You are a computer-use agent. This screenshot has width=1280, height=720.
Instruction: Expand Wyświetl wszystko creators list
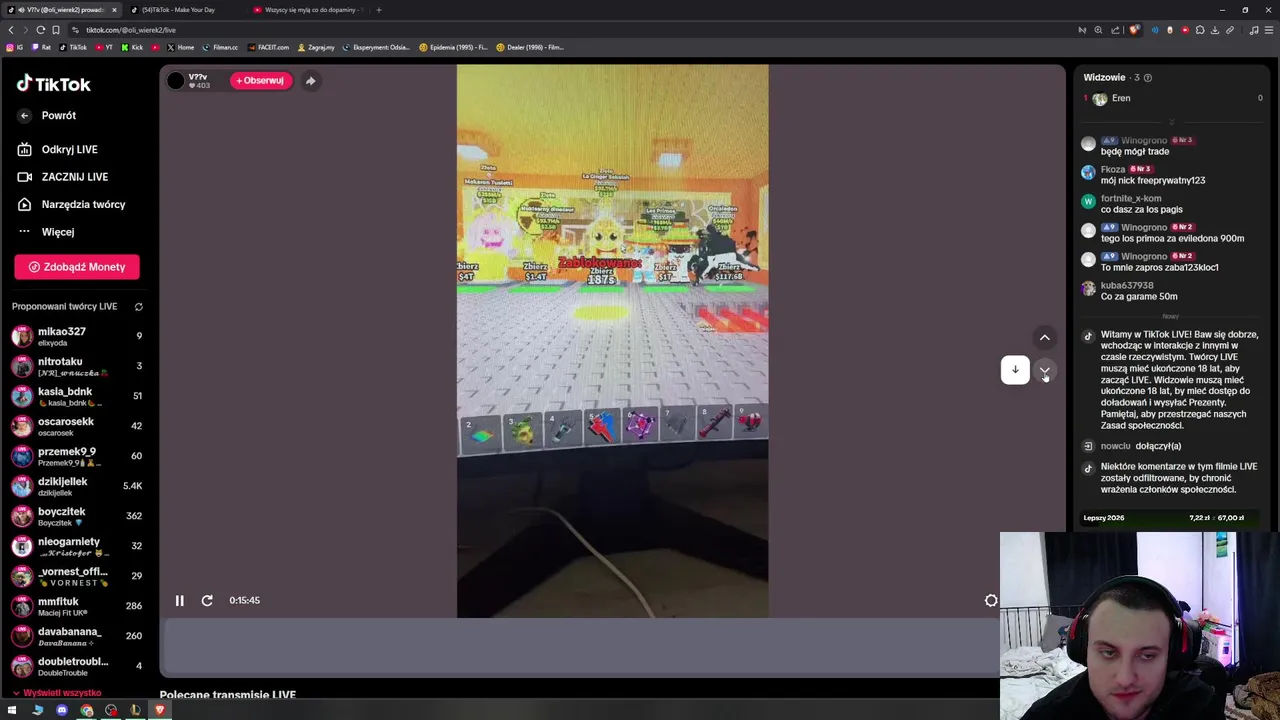click(57, 693)
